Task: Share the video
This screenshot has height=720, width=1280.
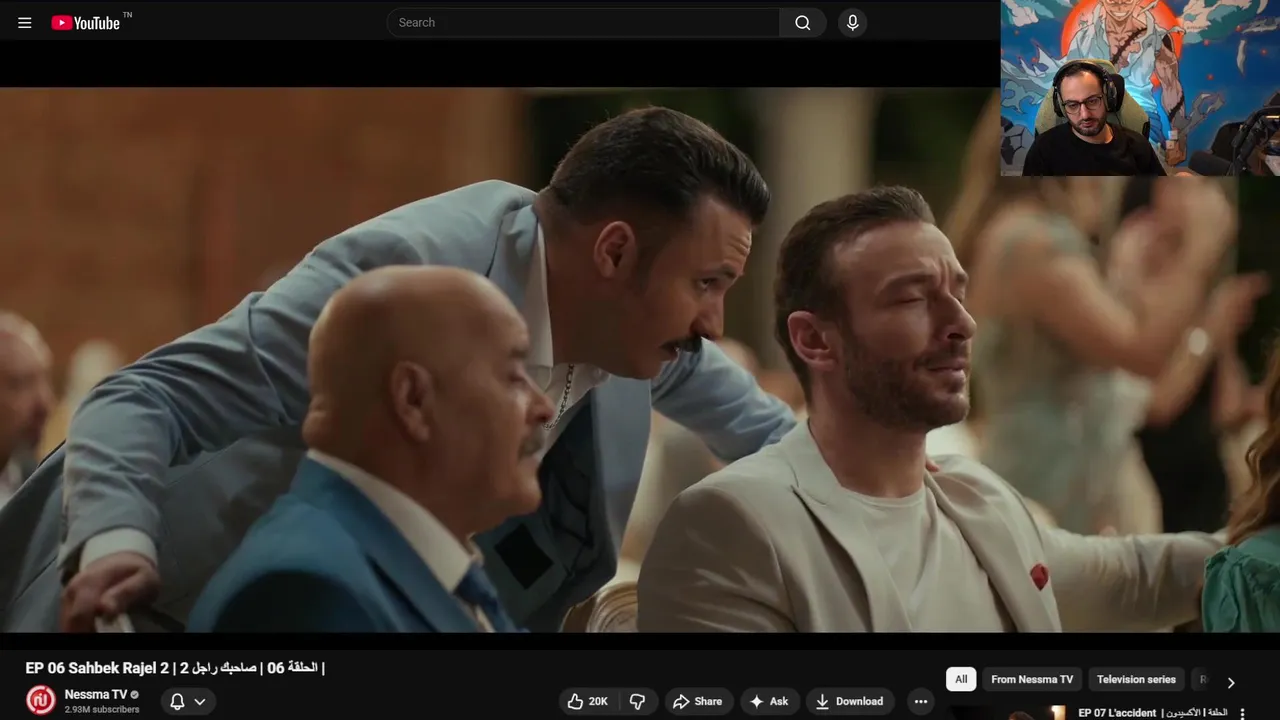Action: pos(698,702)
